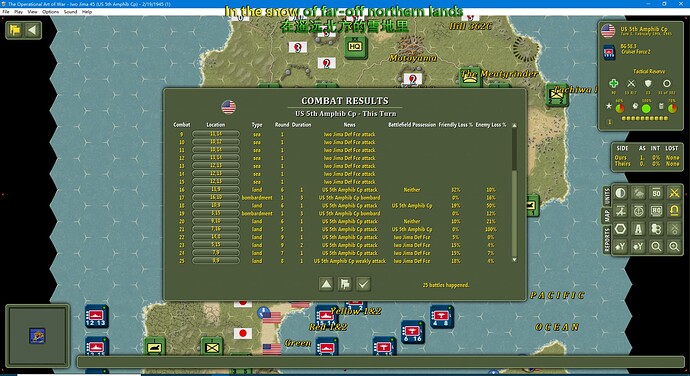
Task: Click the flag icon button in dialog
Action: pyautogui.click(x=345, y=284)
